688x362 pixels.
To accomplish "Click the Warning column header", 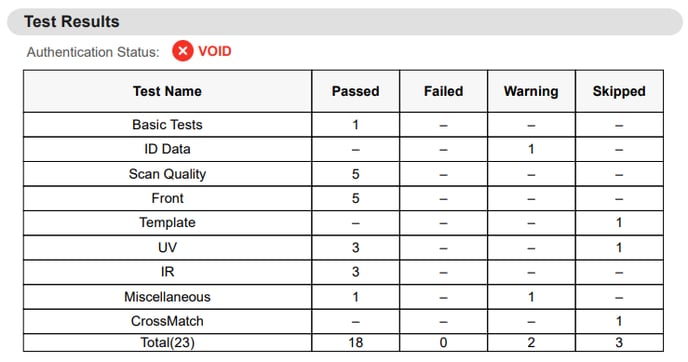I will (531, 91).
